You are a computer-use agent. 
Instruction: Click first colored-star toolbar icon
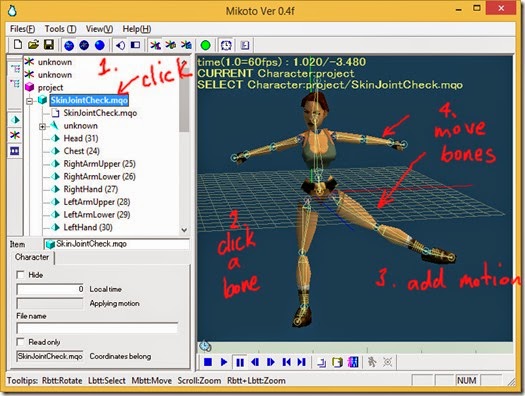pos(155,45)
